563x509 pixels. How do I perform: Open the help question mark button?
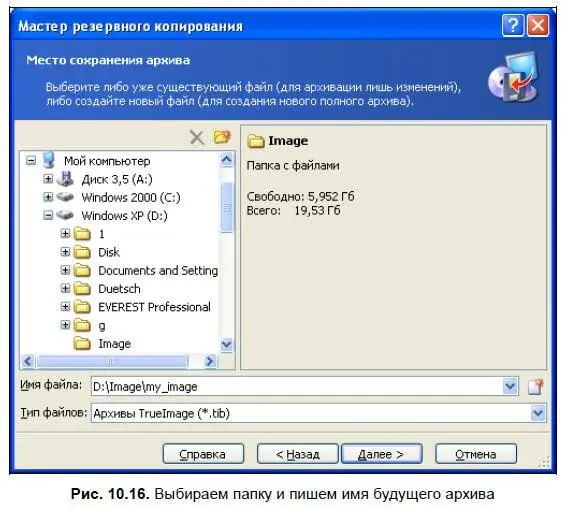click(513, 25)
